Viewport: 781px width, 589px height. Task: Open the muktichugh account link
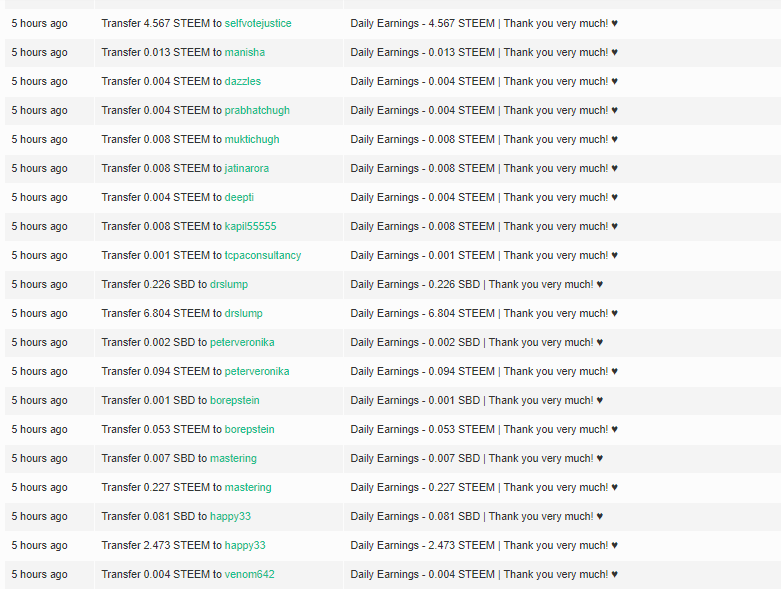tap(252, 139)
